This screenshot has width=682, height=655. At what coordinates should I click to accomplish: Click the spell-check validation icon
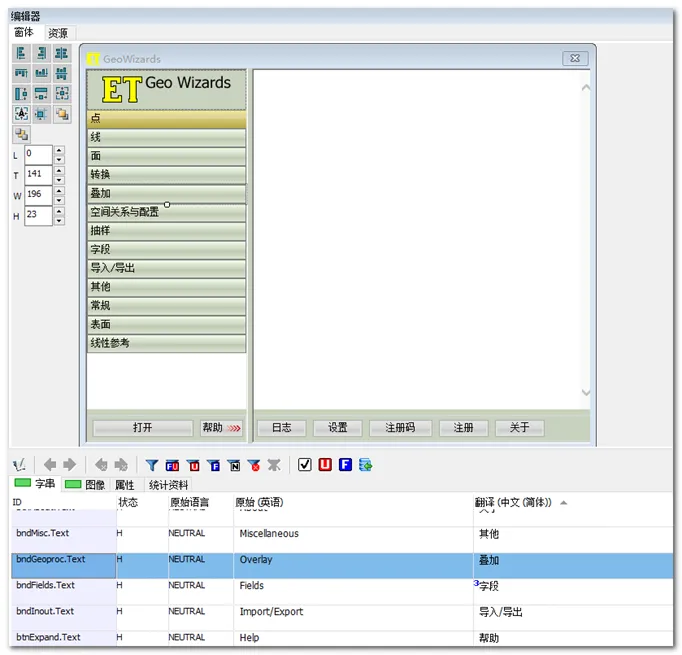coord(19,465)
